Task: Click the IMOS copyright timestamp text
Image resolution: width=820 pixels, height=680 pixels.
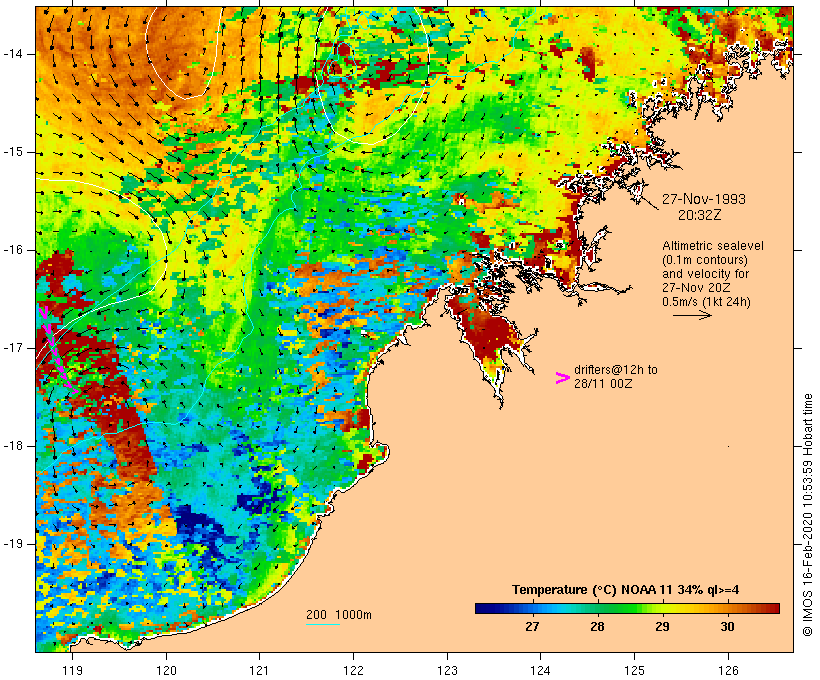Action: 807,515
